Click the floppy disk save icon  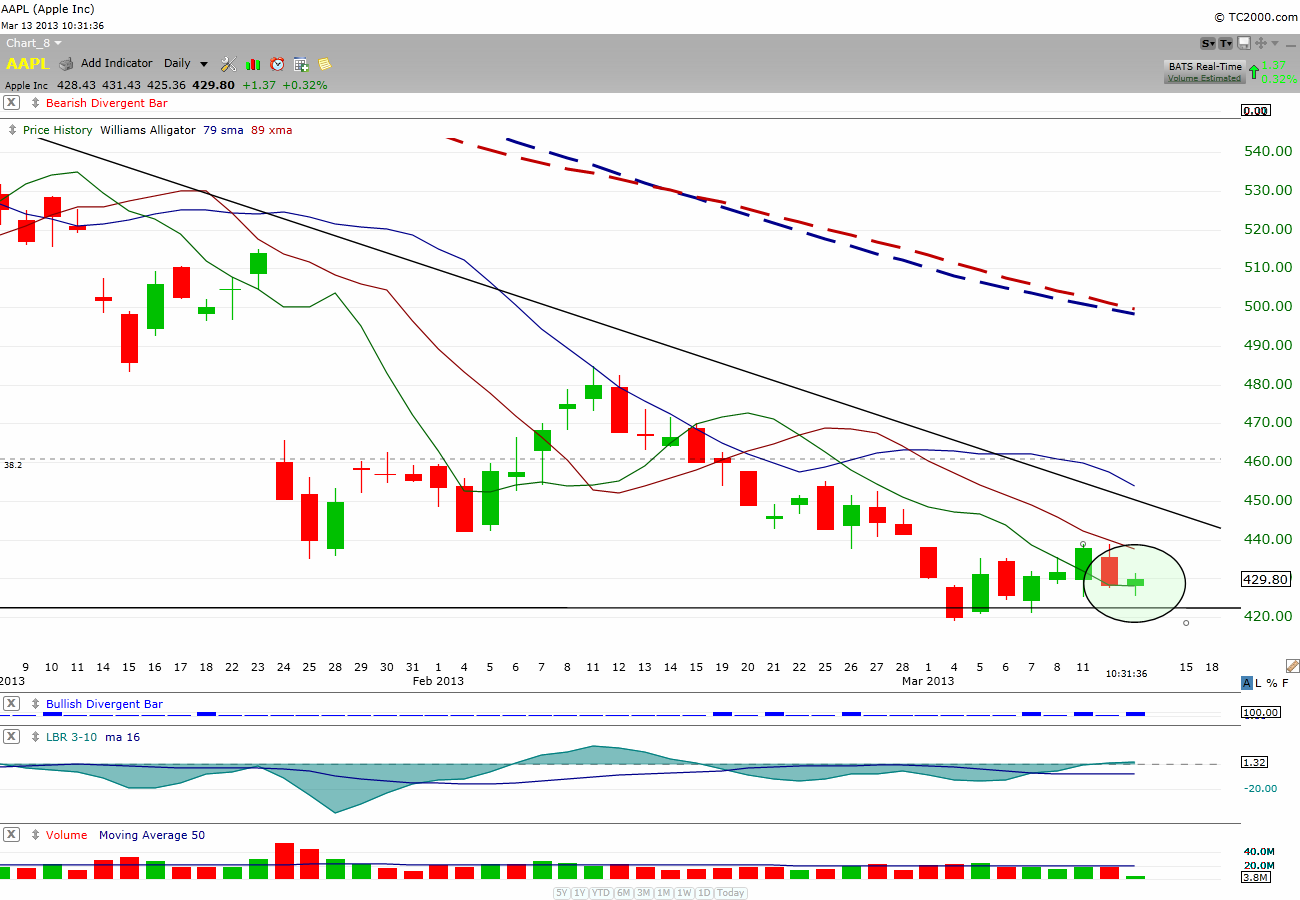point(1244,43)
